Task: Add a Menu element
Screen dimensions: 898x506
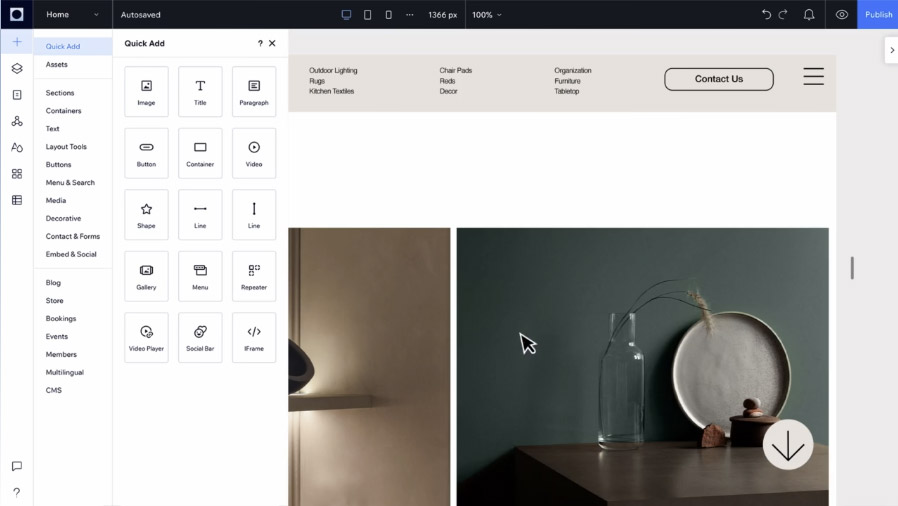Action: 200,276
